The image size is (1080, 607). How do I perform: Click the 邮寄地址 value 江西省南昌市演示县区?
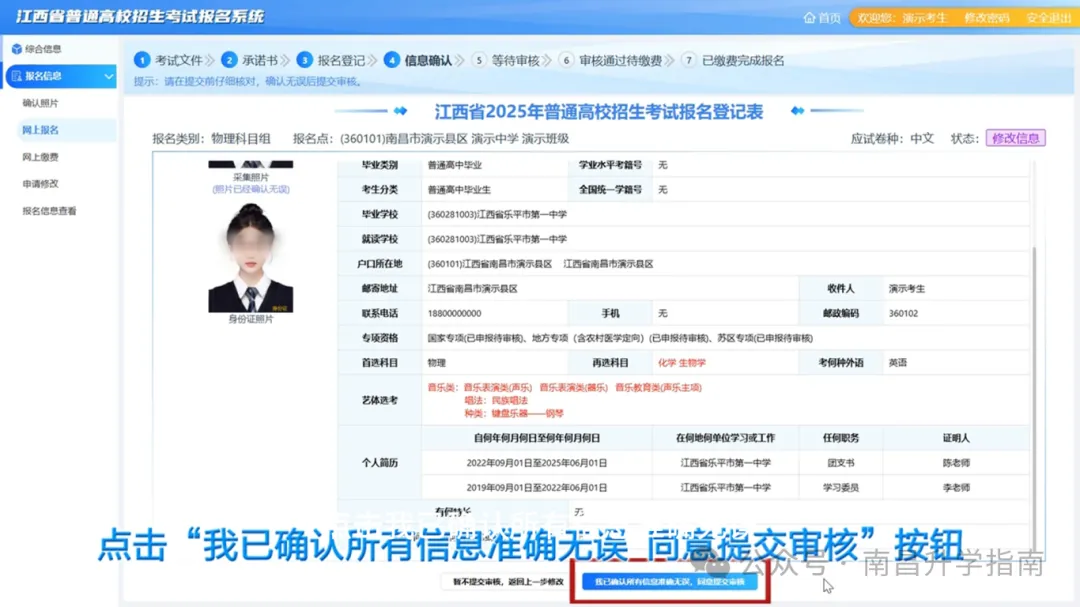(x=472, y=289)
